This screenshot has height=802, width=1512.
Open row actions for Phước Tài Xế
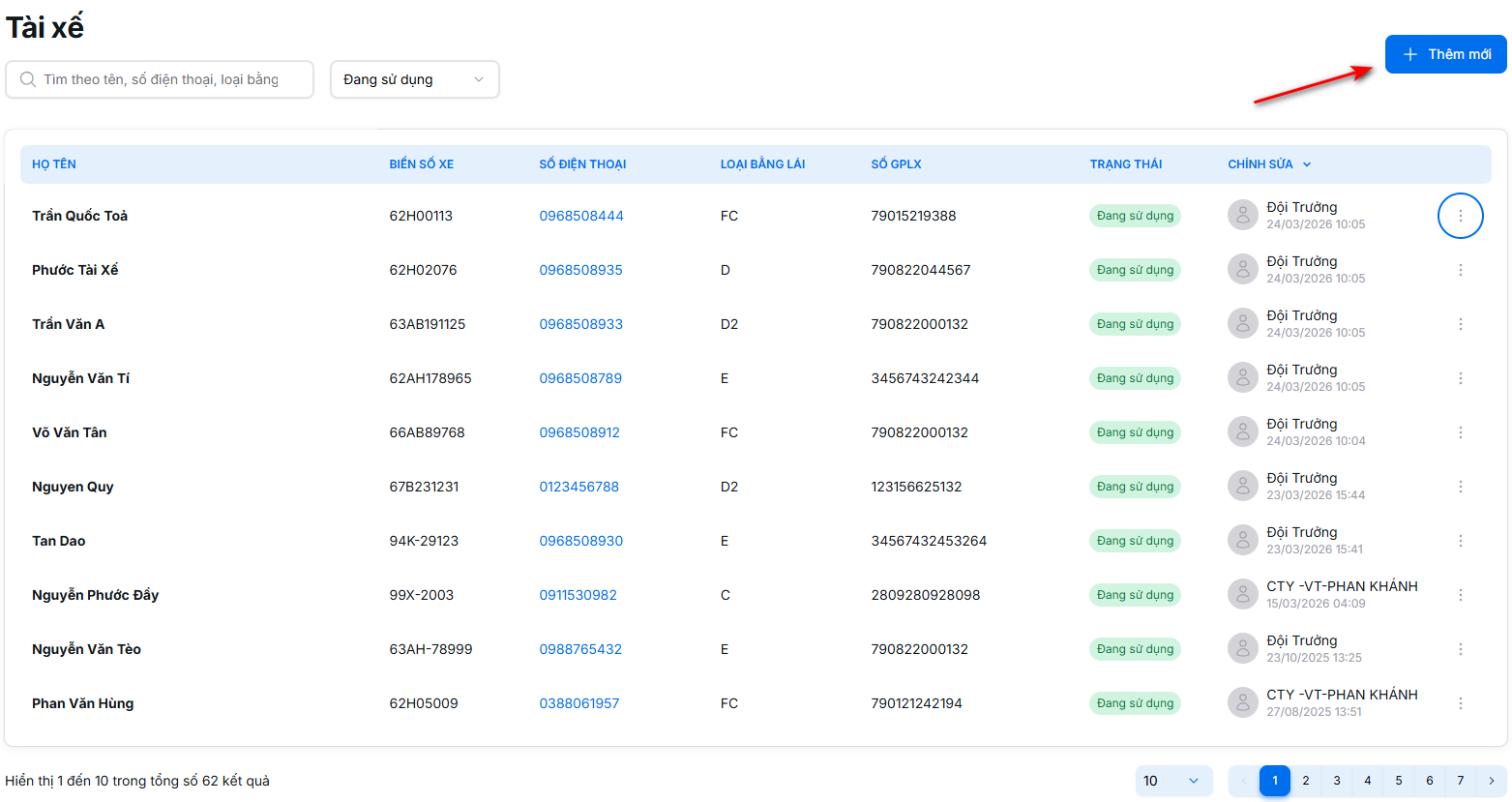click(1460, 270)
